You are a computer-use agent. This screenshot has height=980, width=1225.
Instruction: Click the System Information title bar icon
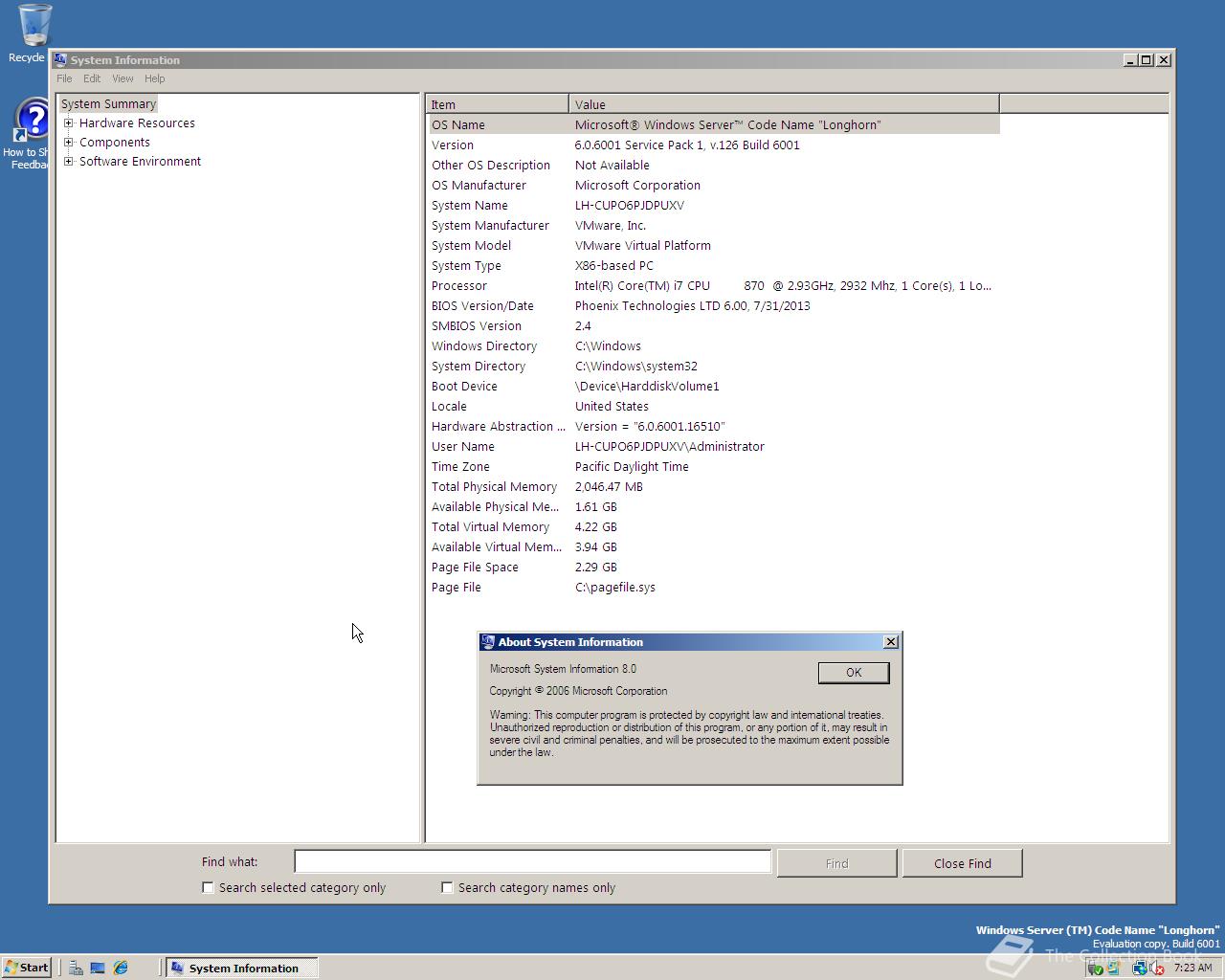(x=60, y=59)
